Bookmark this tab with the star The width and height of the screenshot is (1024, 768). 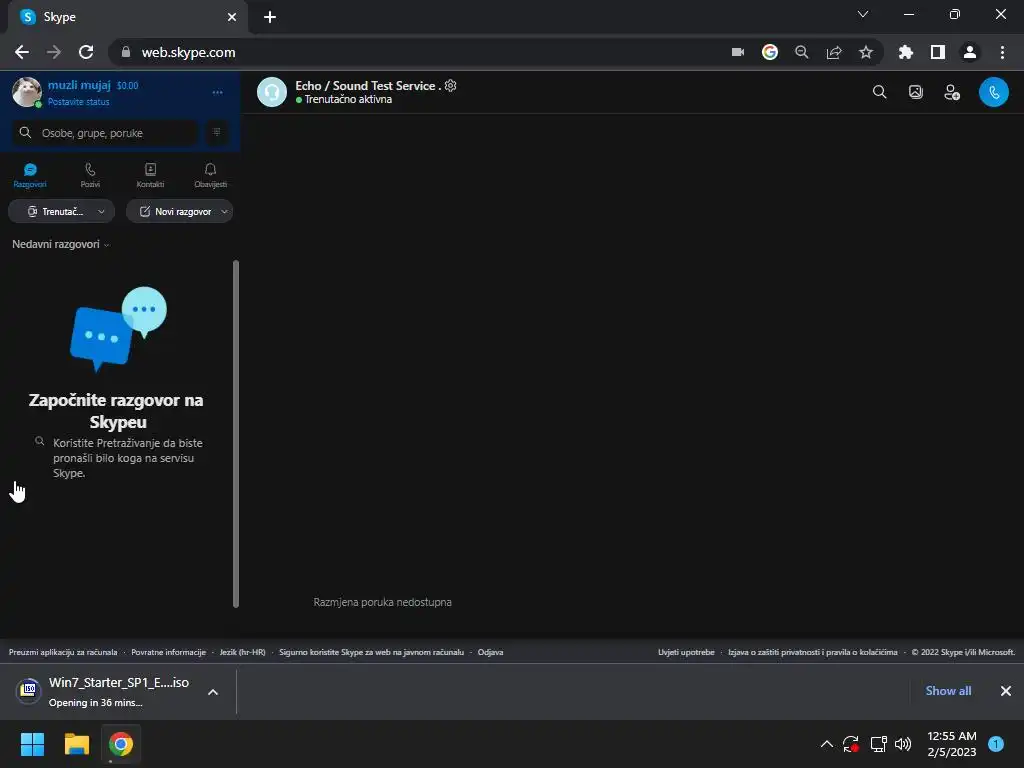click(866, 52)
